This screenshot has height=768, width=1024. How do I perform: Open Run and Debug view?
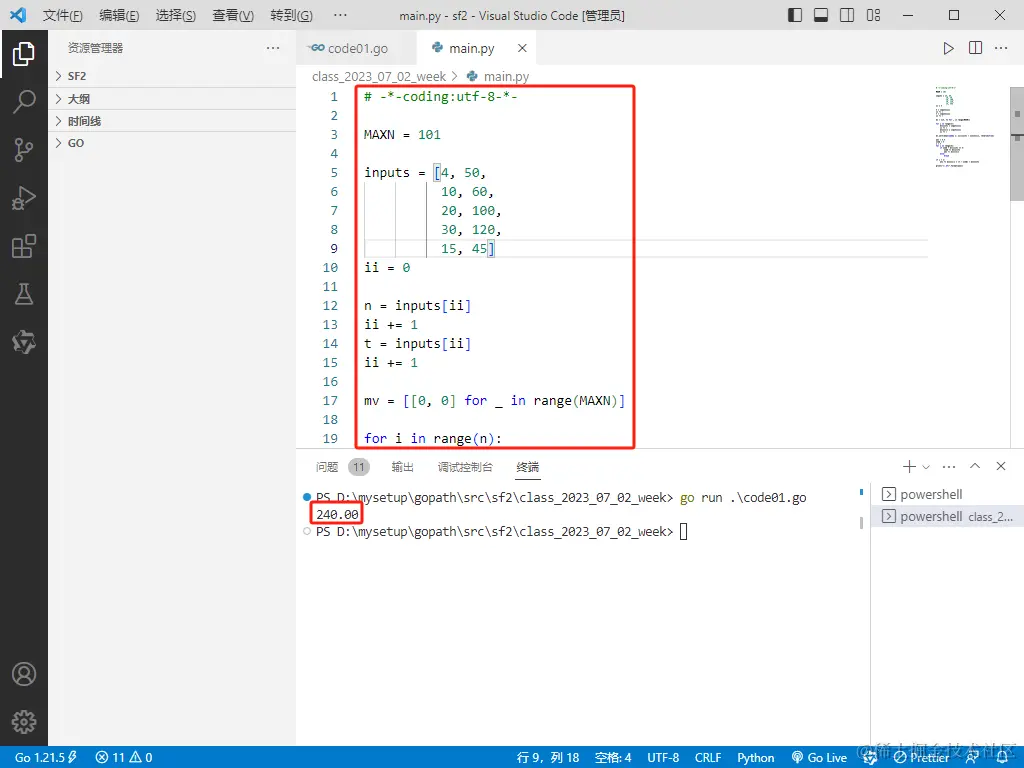pyautogui.click(x=24, y=198)
